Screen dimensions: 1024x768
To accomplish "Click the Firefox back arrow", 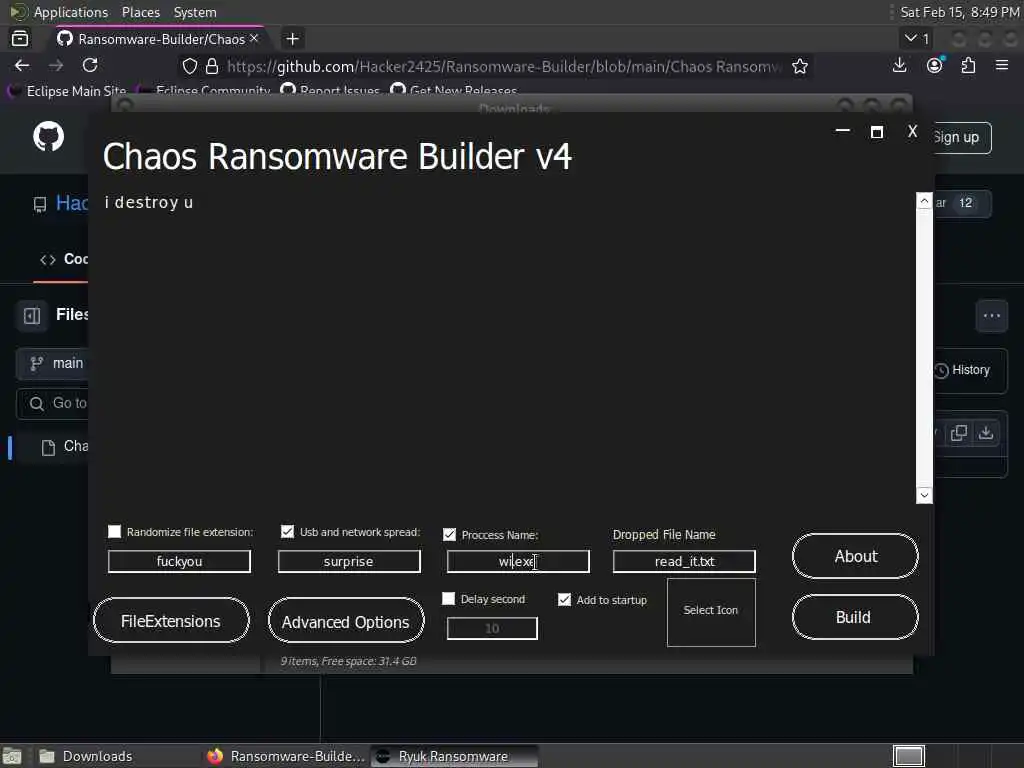I will (x=22, y=65).
